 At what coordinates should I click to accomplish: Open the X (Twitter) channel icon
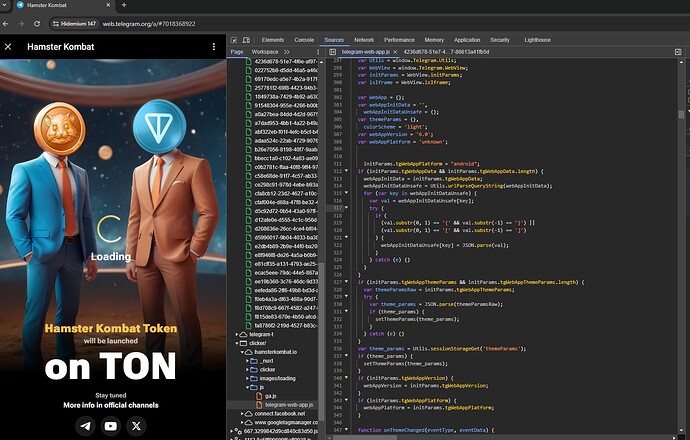(x=136, y=426)
